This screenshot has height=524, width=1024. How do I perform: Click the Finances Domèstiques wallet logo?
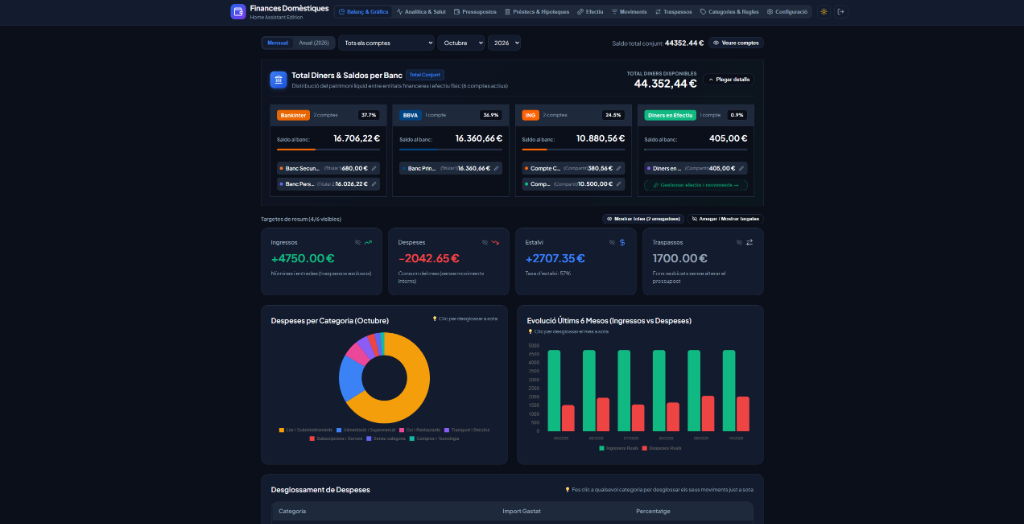click(x=238, y=12)
